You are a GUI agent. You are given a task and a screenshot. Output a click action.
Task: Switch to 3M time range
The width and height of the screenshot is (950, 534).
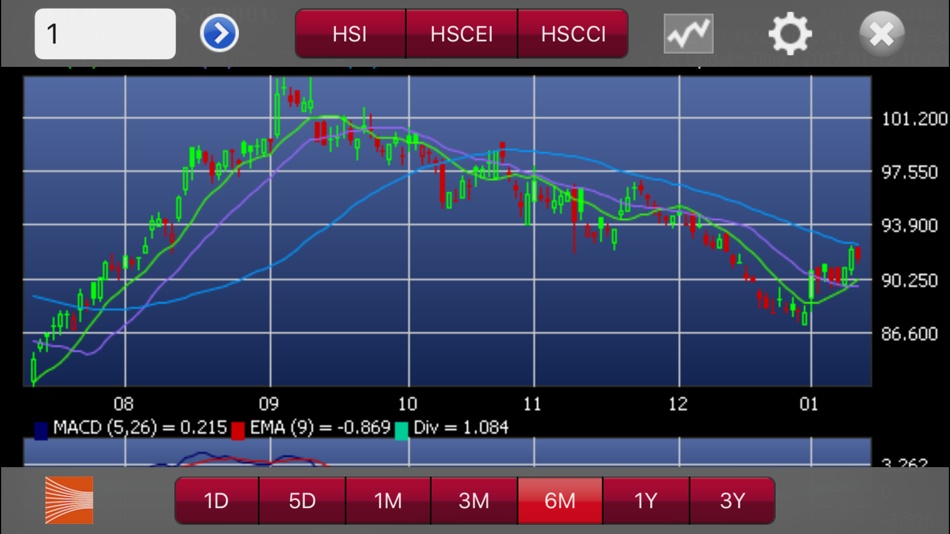tap(474, 501)
